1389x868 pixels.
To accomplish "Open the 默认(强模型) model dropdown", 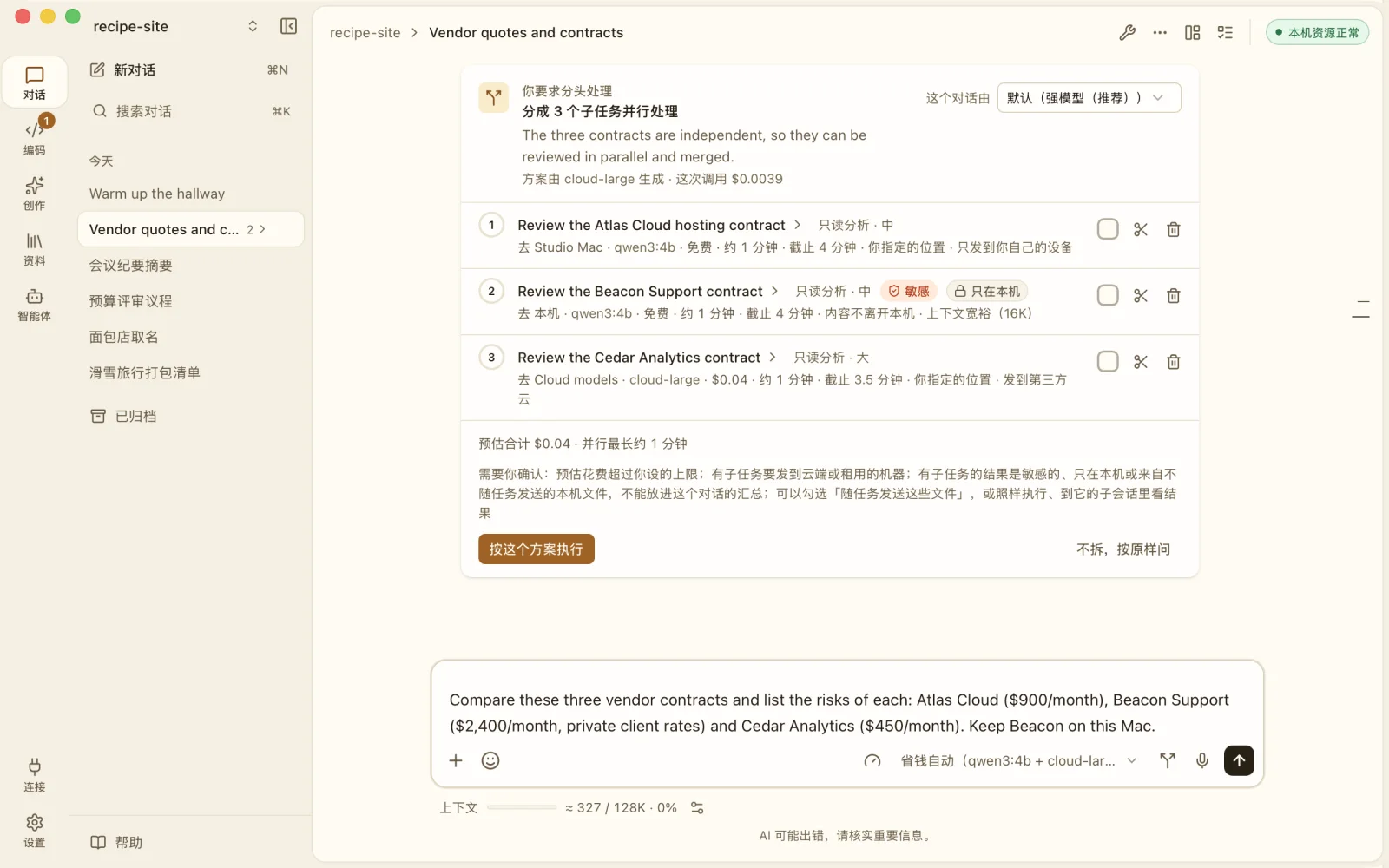I will click(x=1089, y=98).
